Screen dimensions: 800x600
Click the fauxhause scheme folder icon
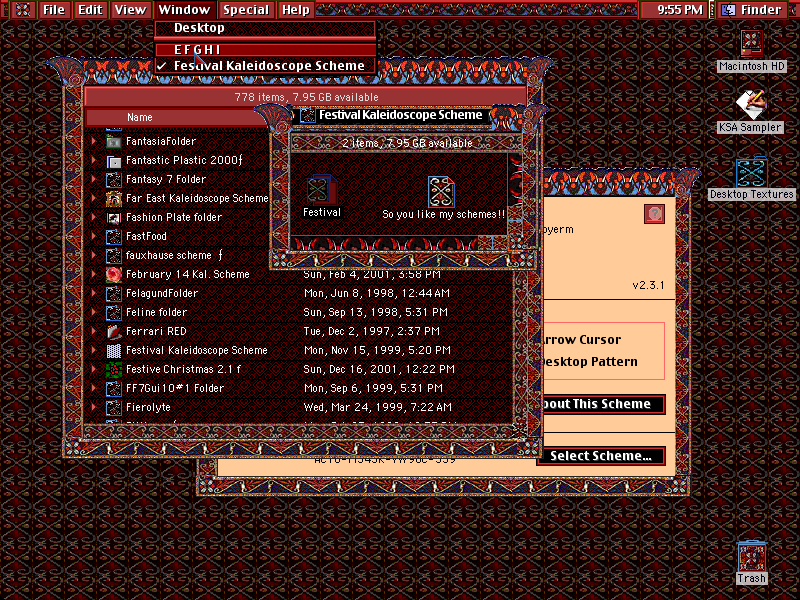[x=113, y=255]
